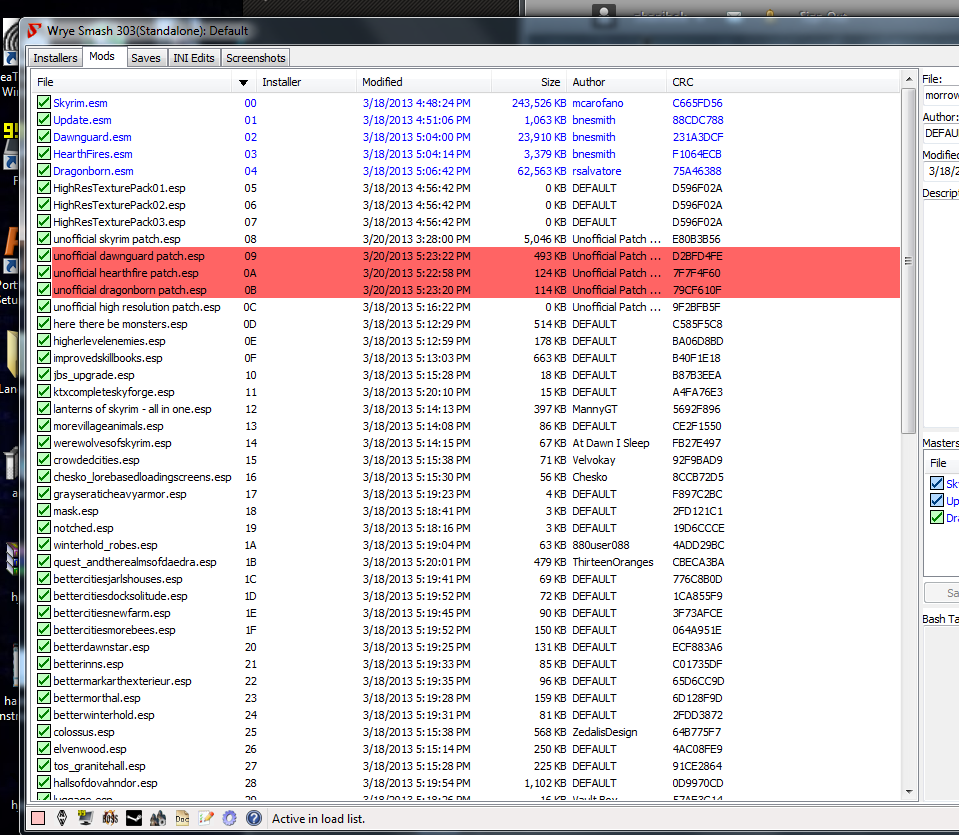Toggle the Update.esm checkbox
Viewport: 959px width, 835px height.
[43, 119]
